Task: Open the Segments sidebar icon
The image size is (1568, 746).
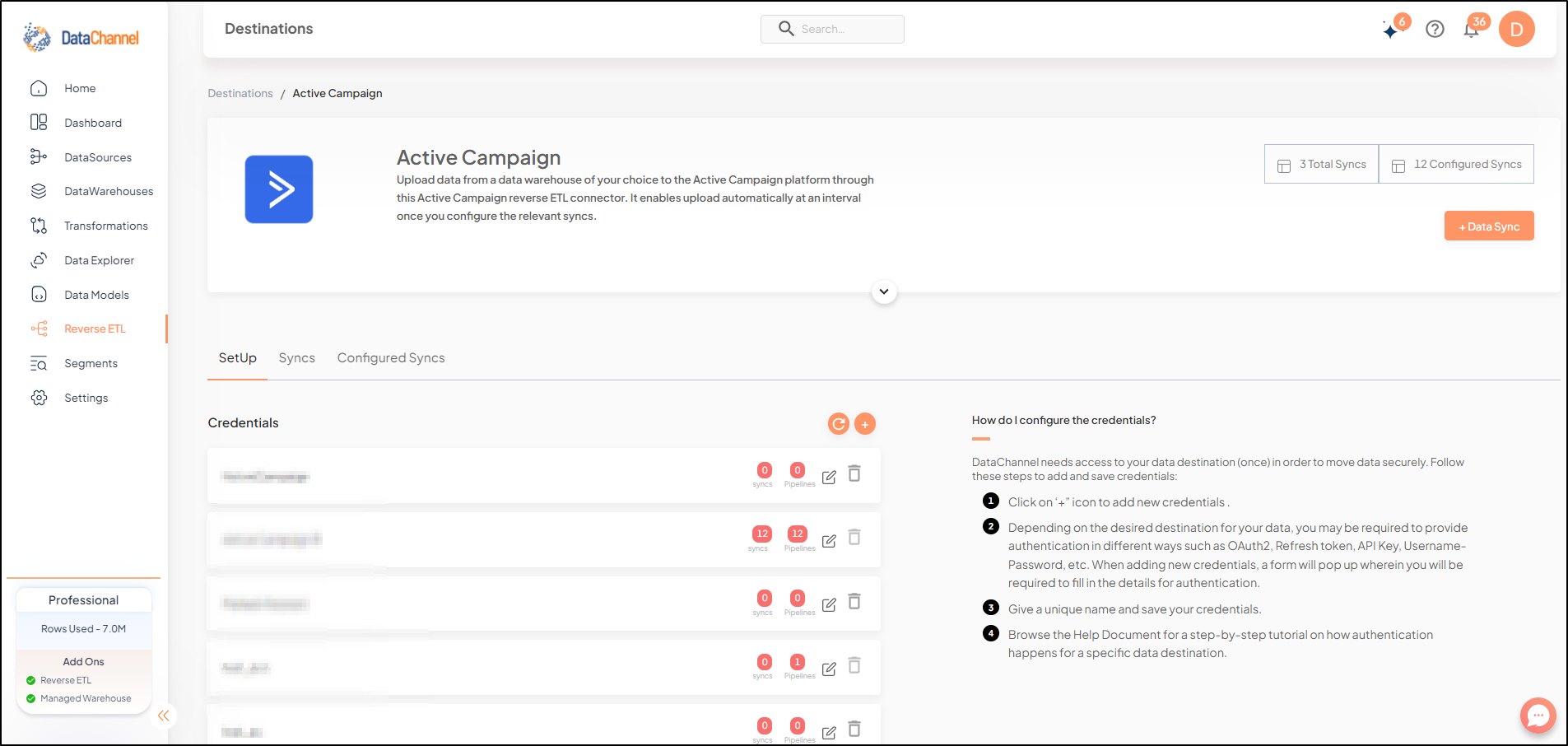Action: tap(39, 363)
